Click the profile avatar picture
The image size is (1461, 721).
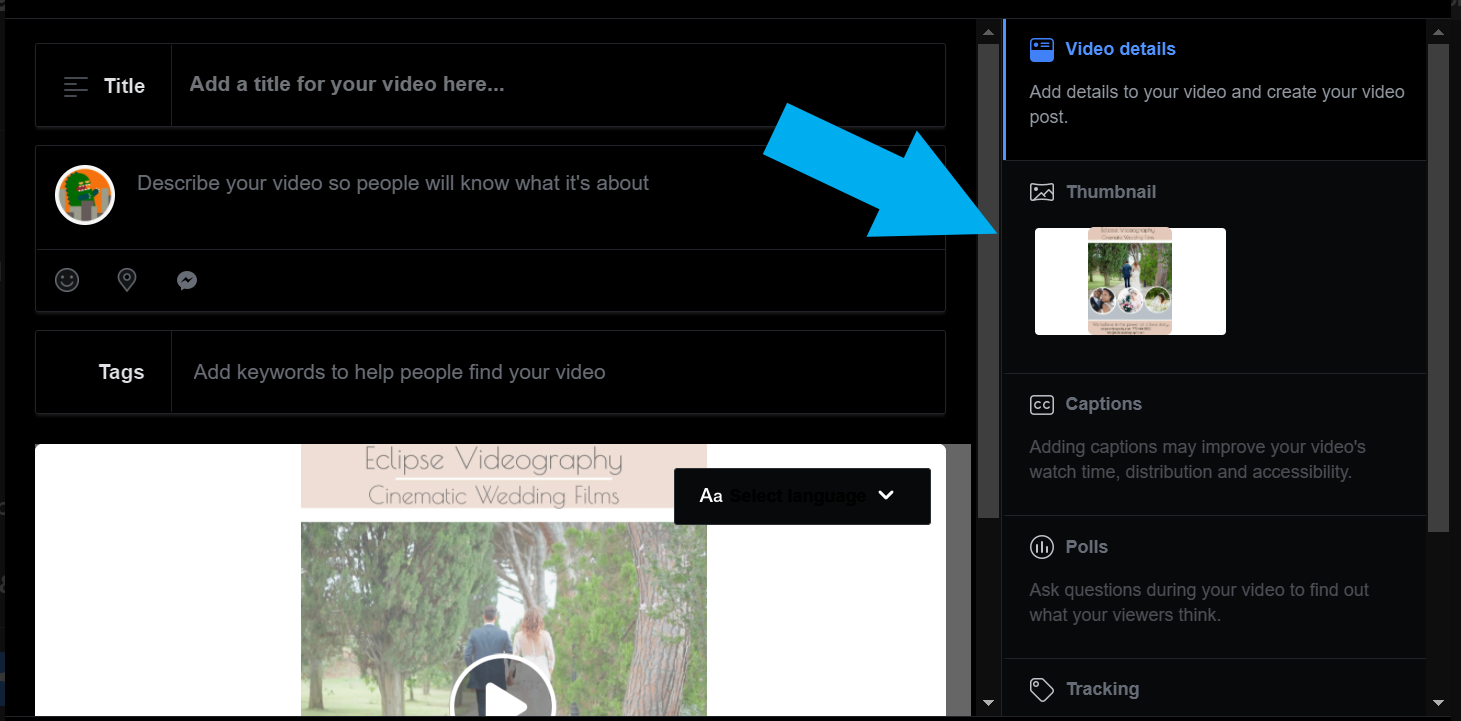[85, 195]
